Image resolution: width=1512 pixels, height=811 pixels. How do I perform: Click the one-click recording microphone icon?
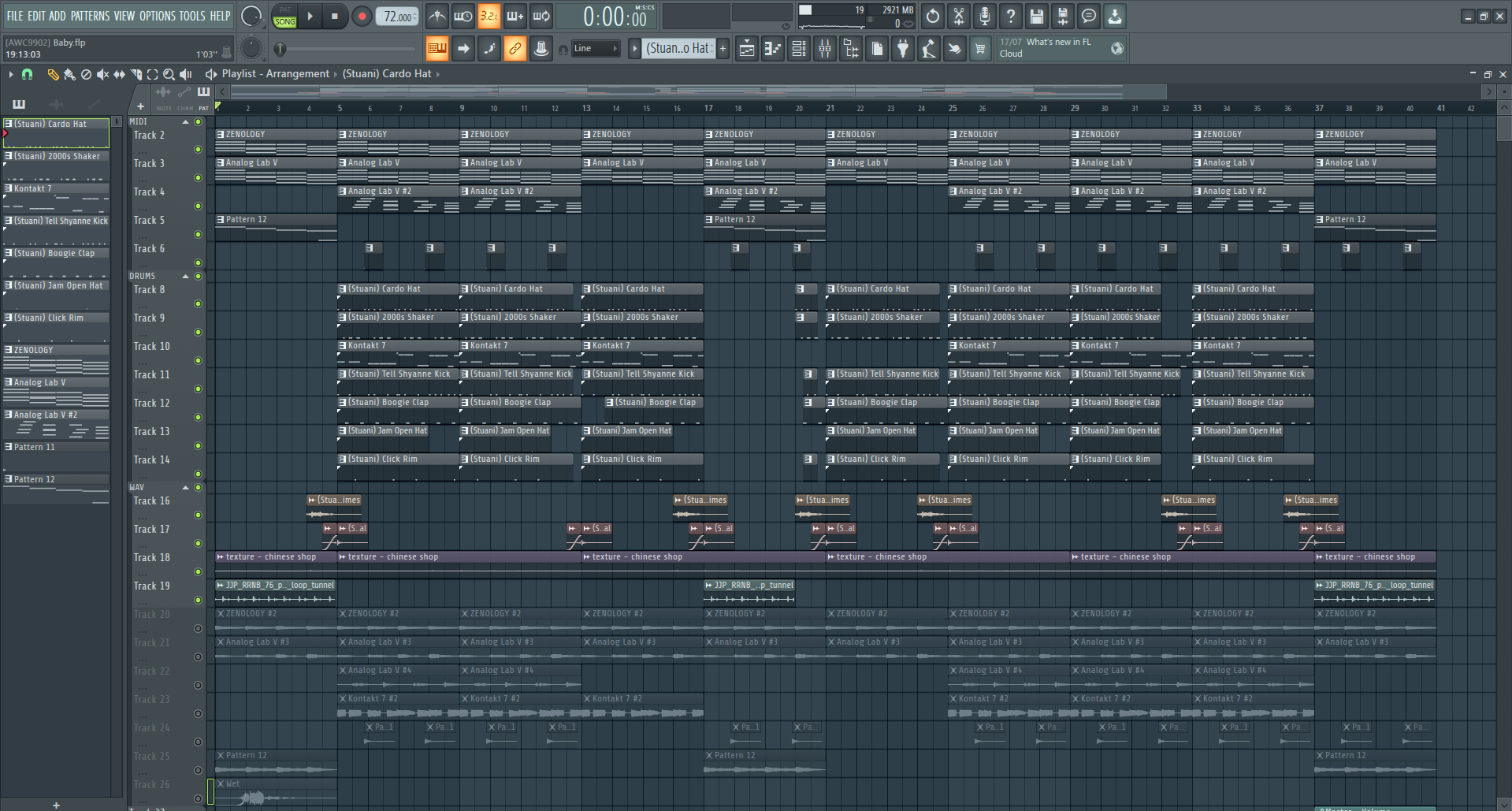(x=985, y=16)
